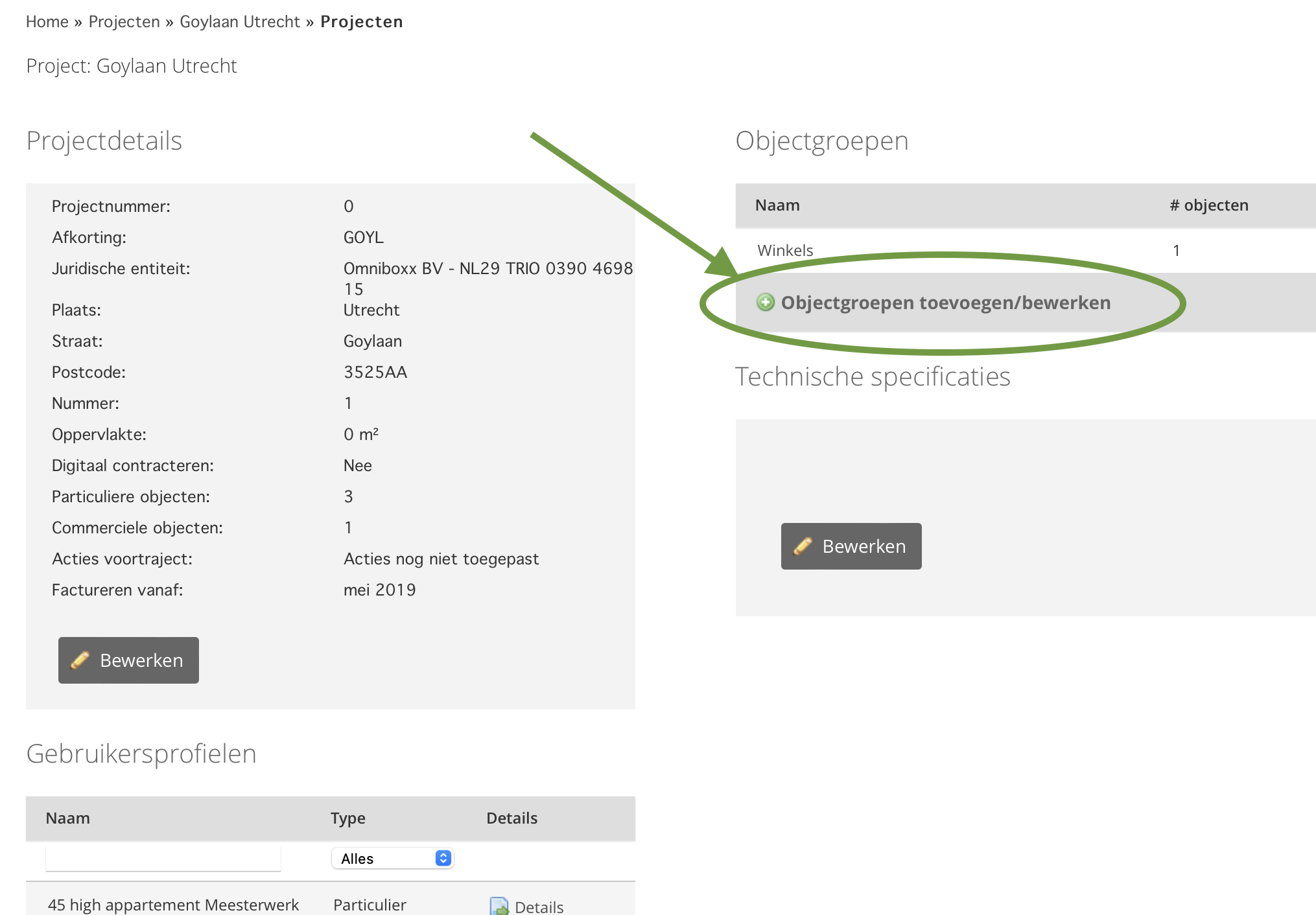The width and height of the screenshot is (1316, 915).
Task: Open Projecten breadcrumb link
Action: click(124, 22)
